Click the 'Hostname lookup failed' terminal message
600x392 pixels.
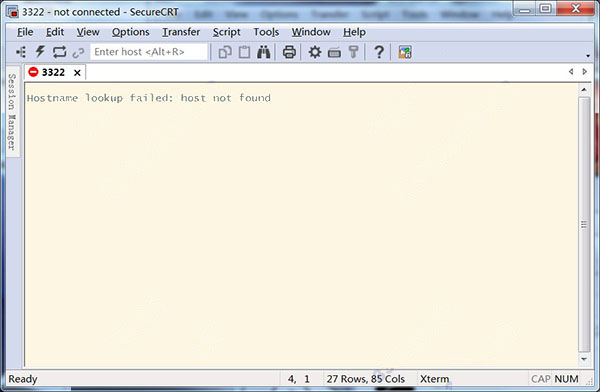148,98
